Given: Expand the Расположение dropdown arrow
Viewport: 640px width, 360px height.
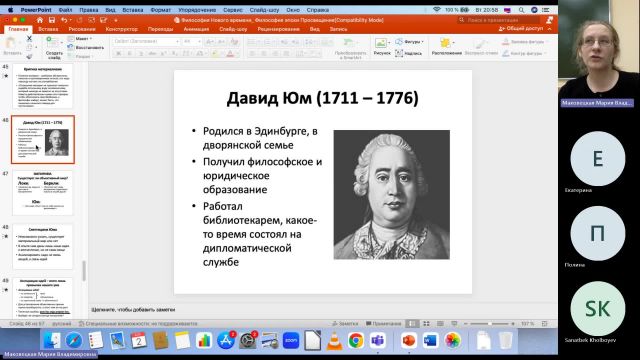Looking at the screenshot, I should coord(453,42).
